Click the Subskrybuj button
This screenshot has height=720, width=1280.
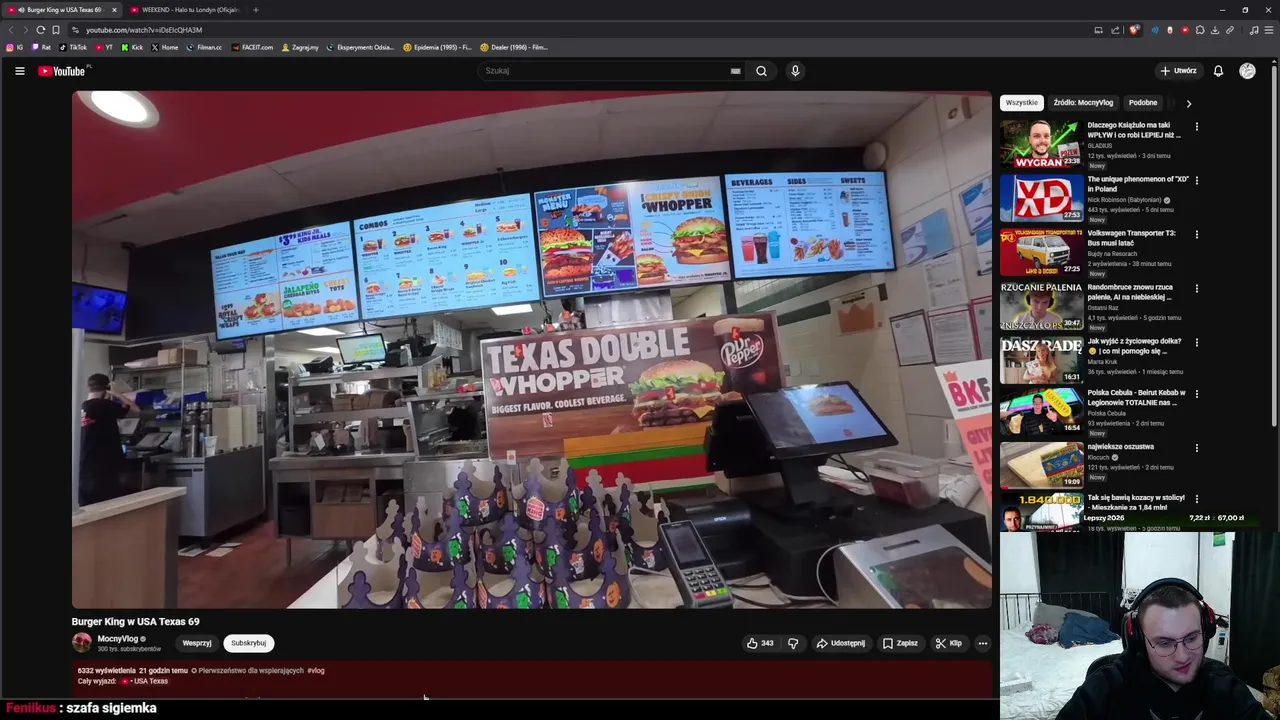click(249, 643)
